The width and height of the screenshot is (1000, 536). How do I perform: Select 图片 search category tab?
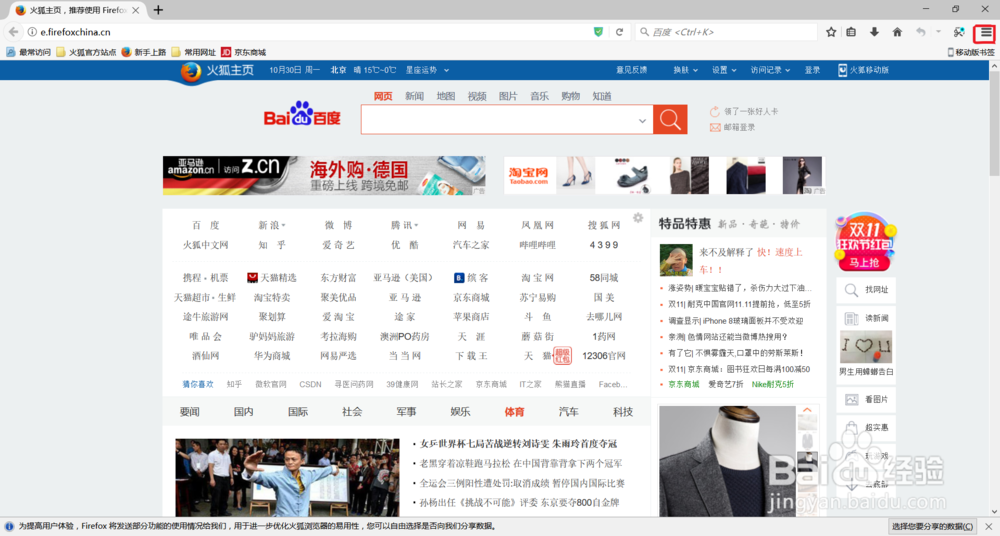pos(508,96)
